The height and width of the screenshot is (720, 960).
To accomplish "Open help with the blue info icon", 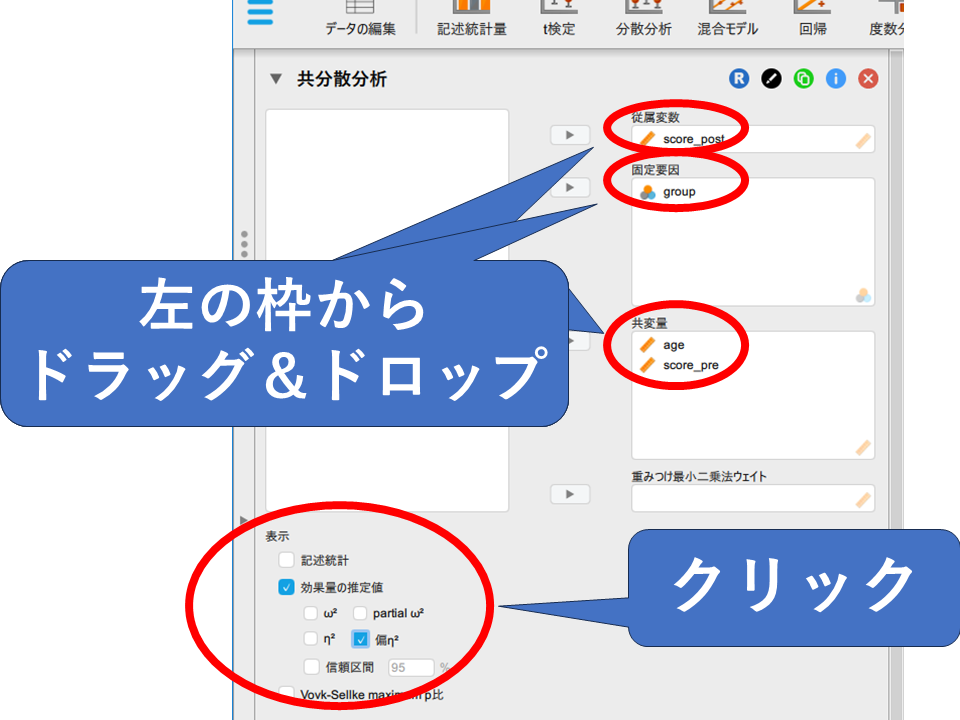I will point(836,79).
